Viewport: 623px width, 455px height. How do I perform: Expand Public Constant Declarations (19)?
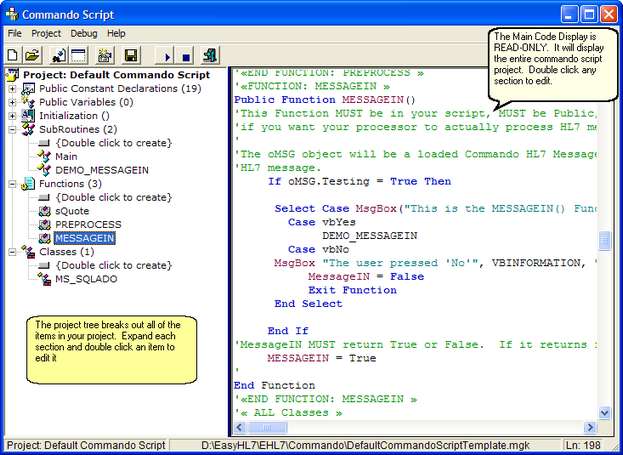tap(12, 89)
